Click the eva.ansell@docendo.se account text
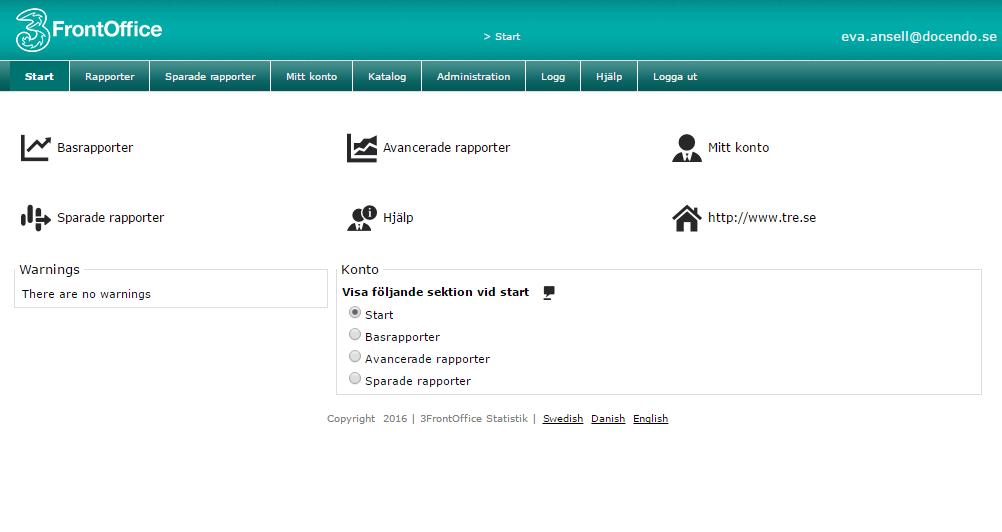Screen dimensions: 1002x532 [919, 36]
